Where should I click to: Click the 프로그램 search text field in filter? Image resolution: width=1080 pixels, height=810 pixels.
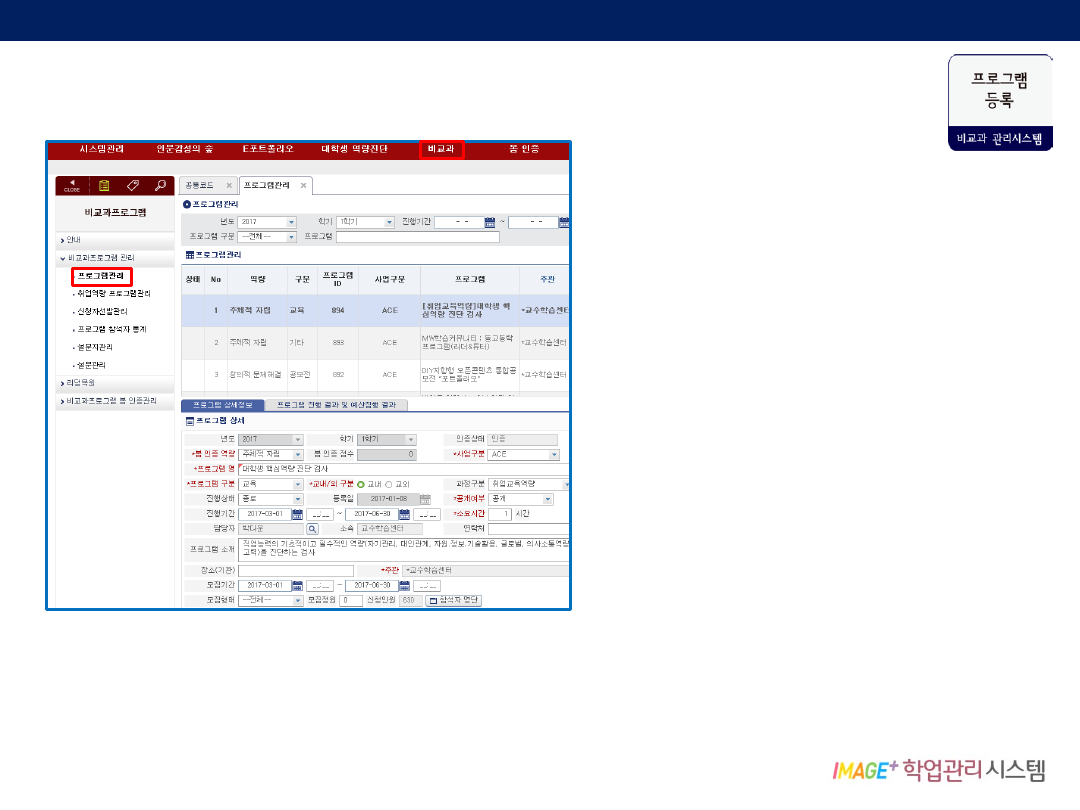click(417, 237)
